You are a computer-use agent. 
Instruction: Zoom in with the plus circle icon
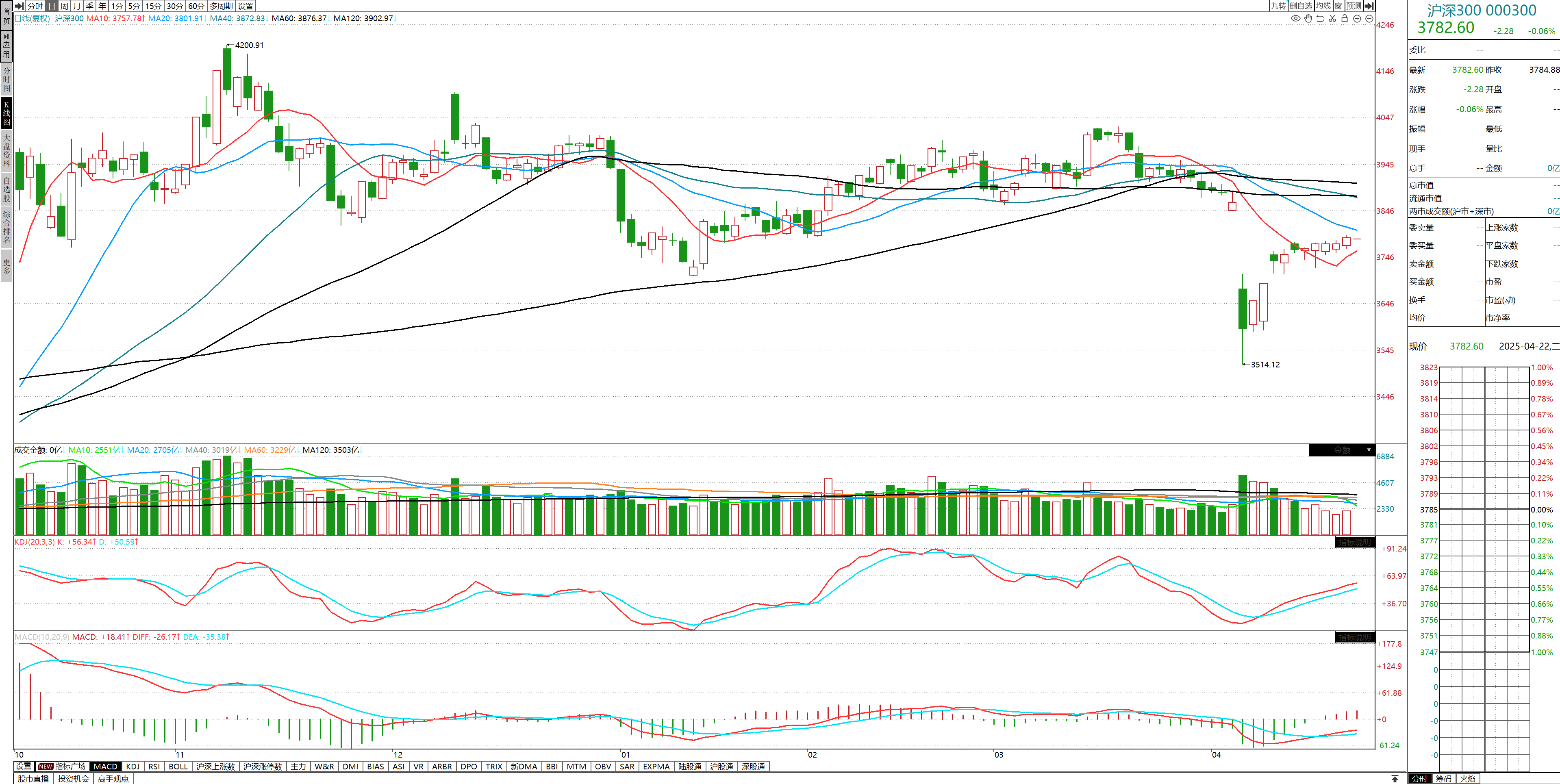pyautogui.click(x=1357, y=19)
